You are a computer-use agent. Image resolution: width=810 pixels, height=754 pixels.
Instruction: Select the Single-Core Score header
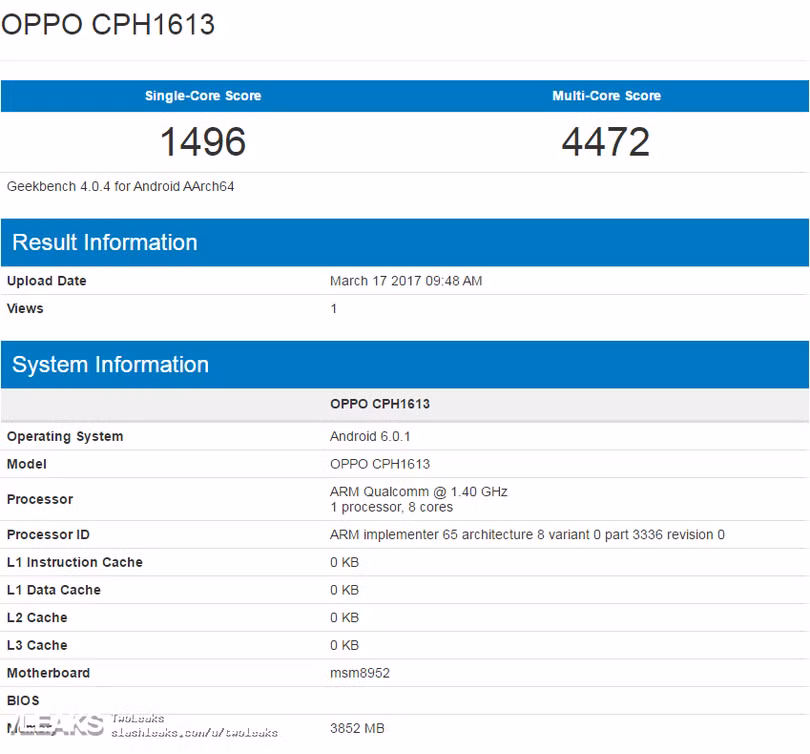tap(203, 96)
